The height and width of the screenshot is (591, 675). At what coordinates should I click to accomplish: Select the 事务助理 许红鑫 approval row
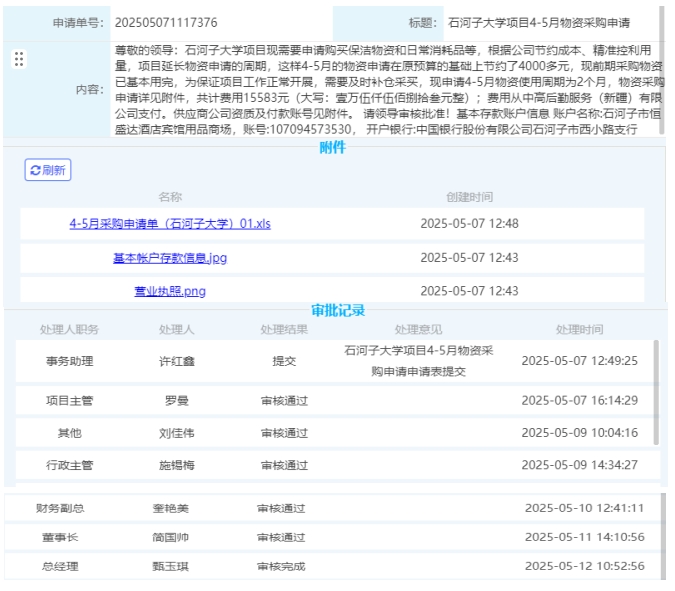[330, 361]
